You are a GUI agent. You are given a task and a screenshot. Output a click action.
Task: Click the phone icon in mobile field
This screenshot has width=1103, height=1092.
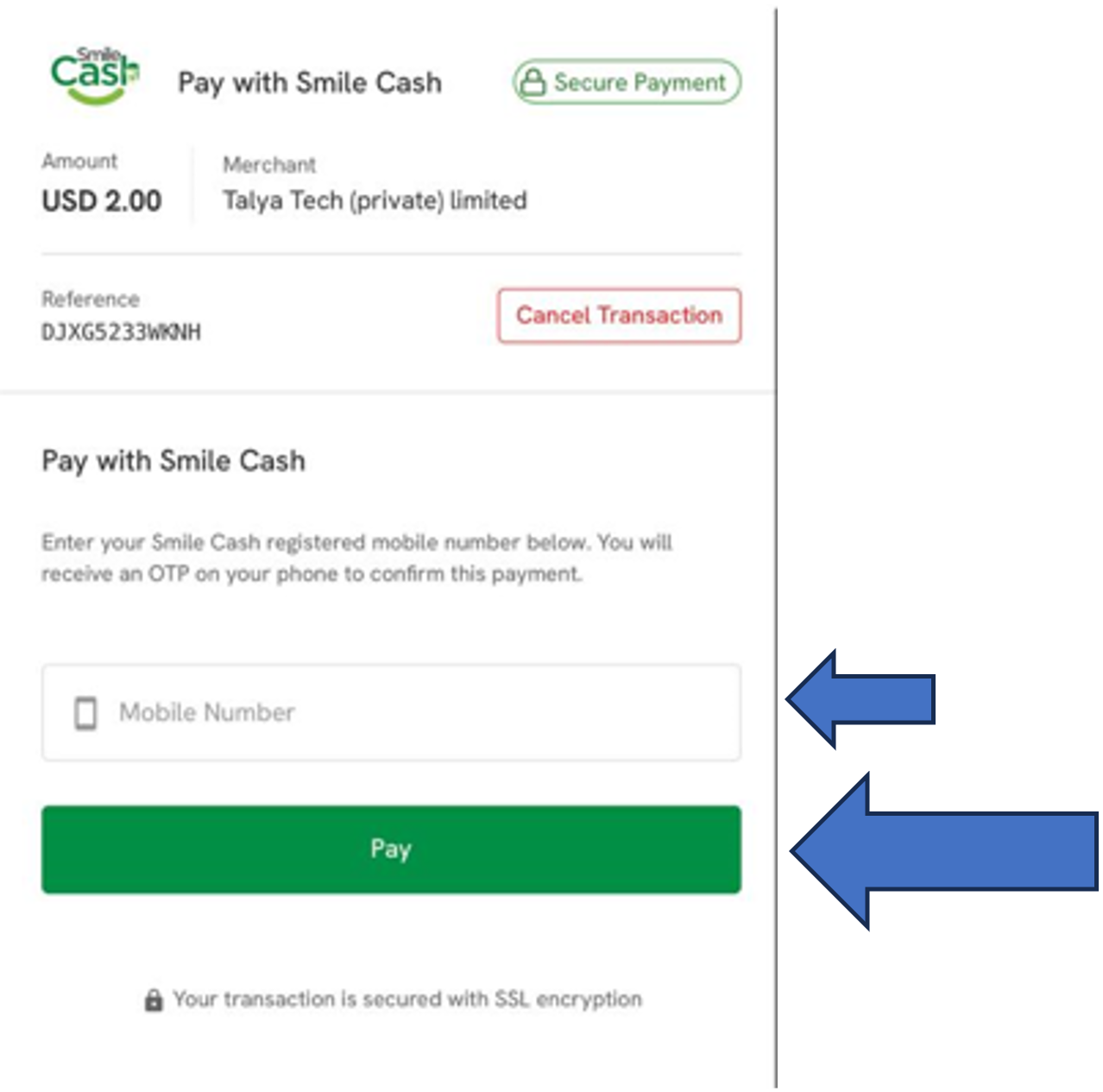pos(85,713)
